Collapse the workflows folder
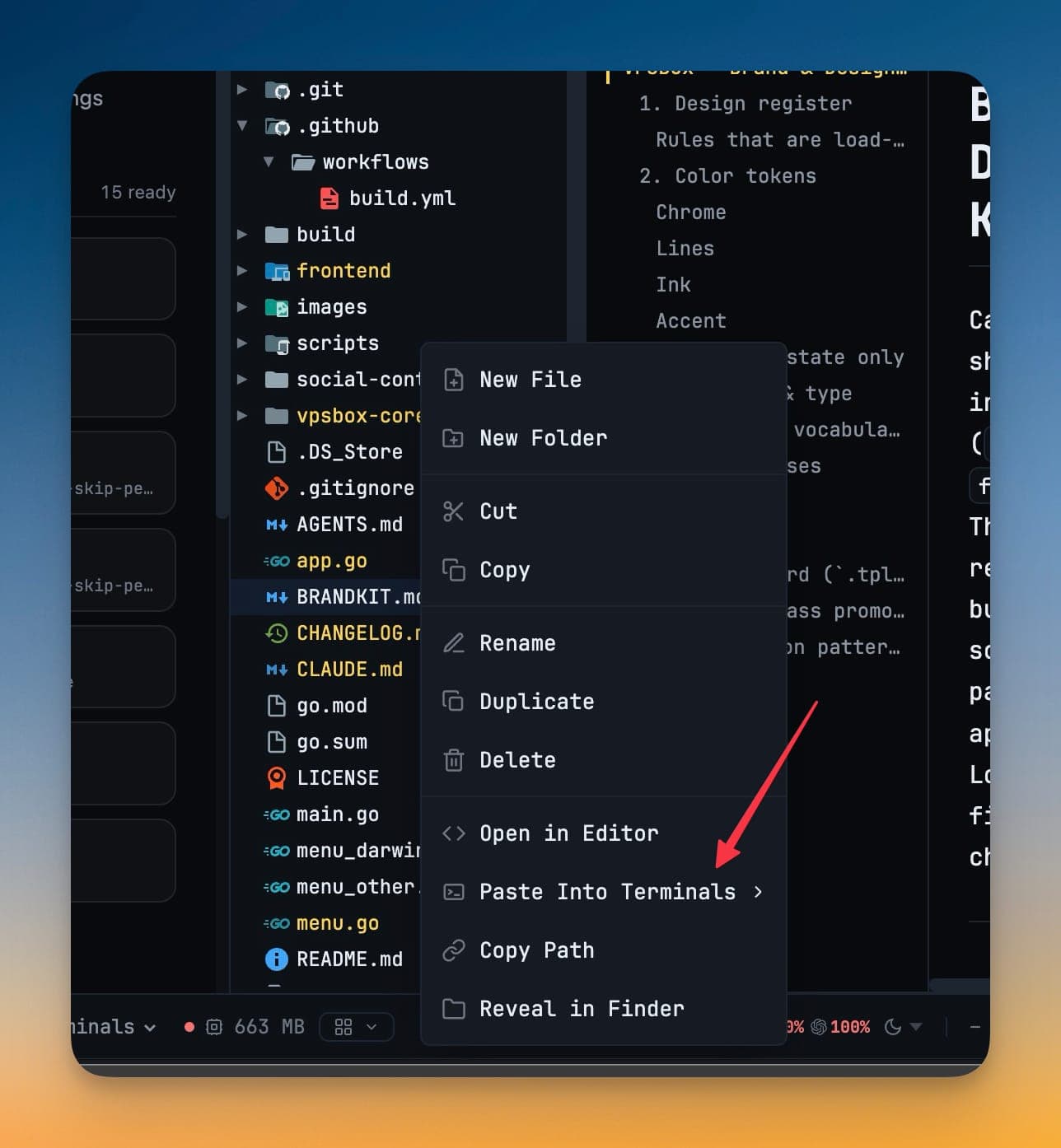This screenshot has height=1148, width=1061. point(269,162)
